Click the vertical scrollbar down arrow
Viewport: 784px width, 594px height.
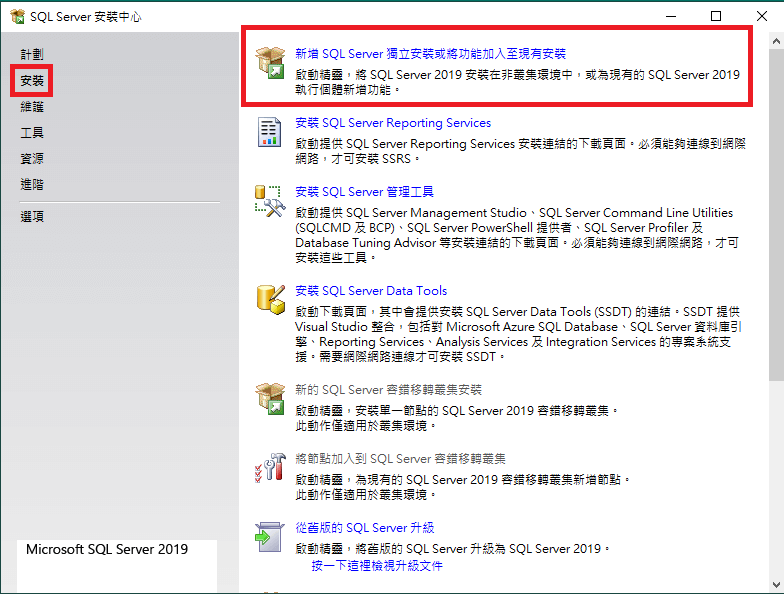tap(776, 584)
